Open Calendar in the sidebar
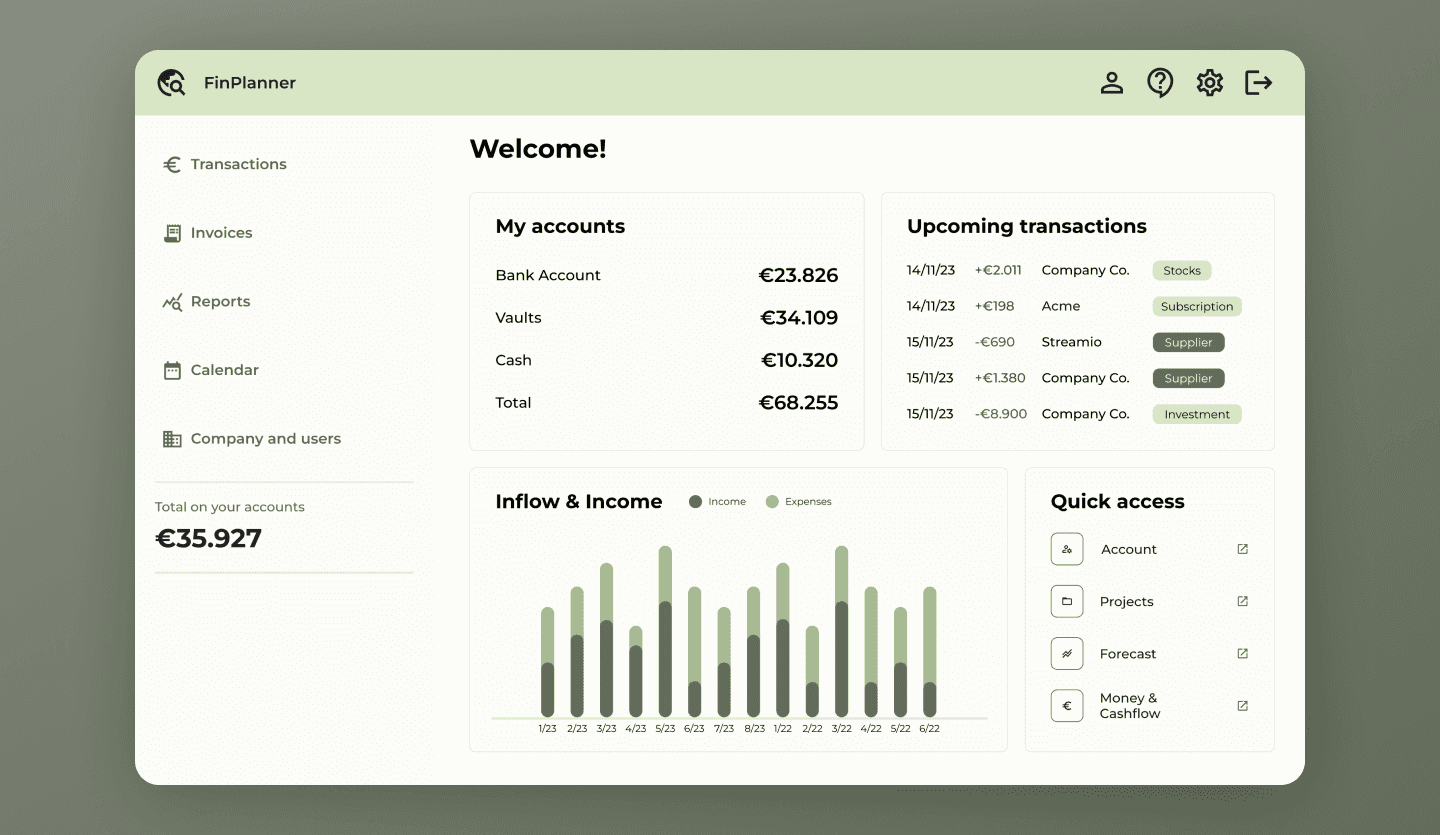Screen dimensions: 1440x835 click(223, 370)
